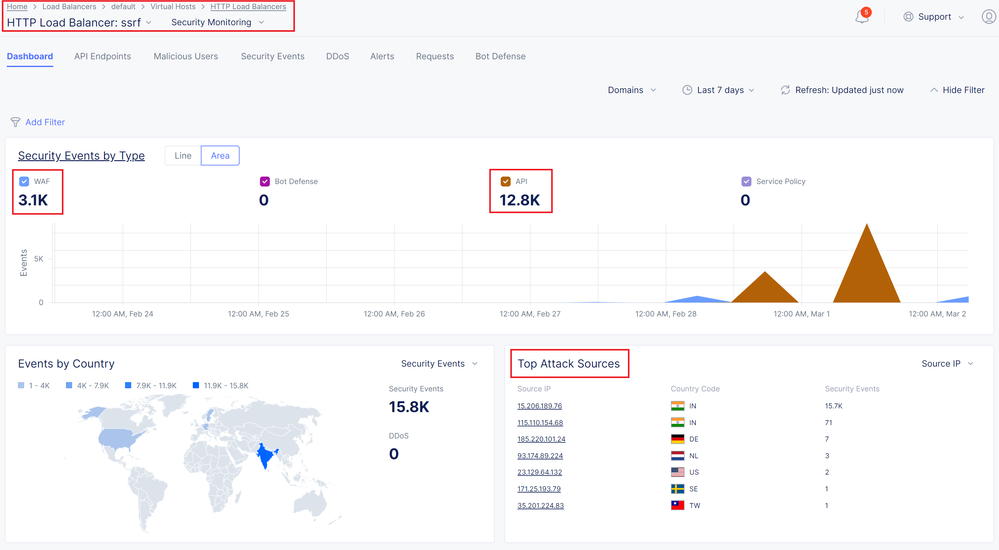
Task: Open the Source IP dropdown
Action: pos(947,364)
